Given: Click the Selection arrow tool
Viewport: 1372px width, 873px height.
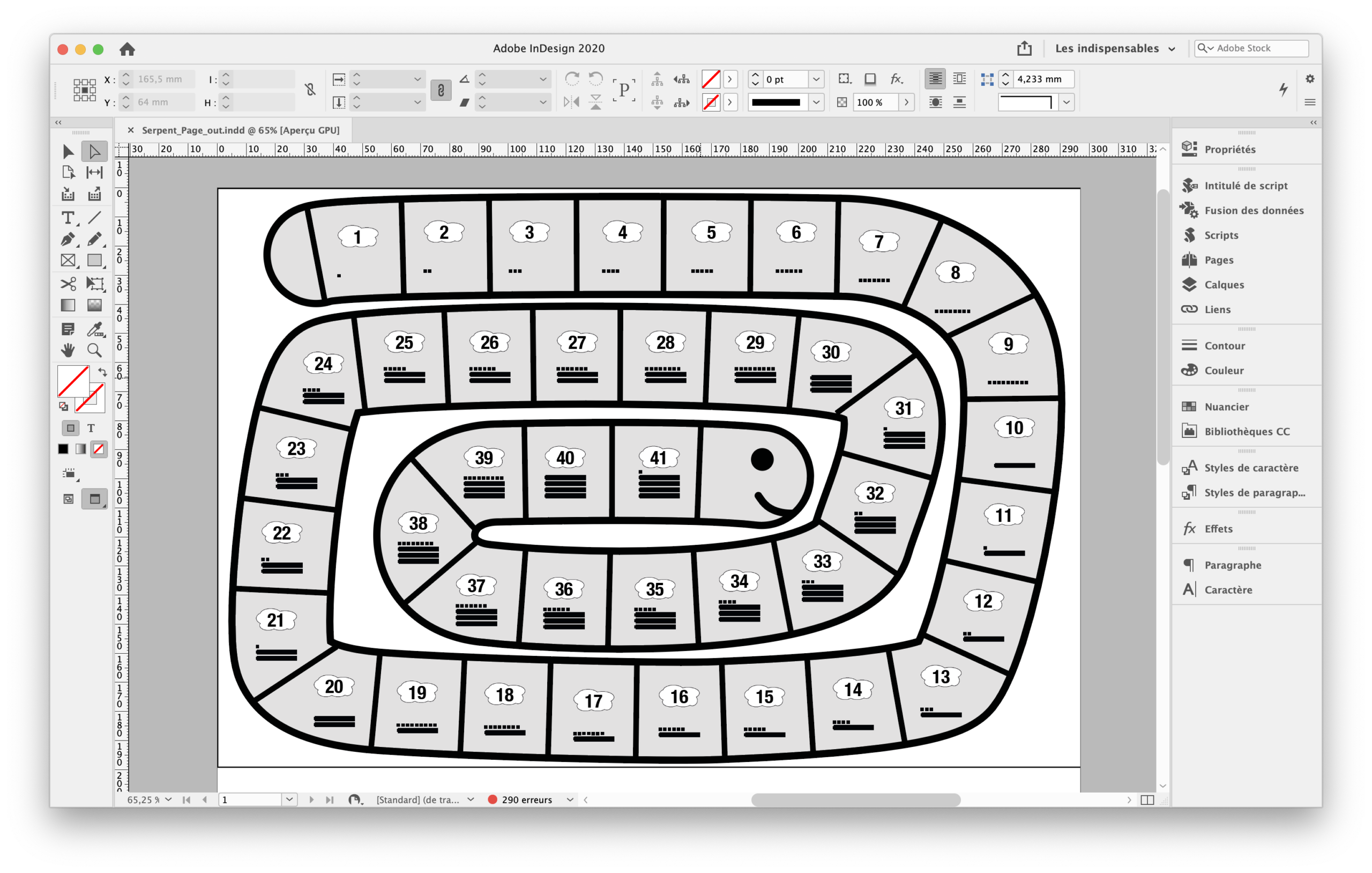Looking at the screenshot, I should [68, 151].
